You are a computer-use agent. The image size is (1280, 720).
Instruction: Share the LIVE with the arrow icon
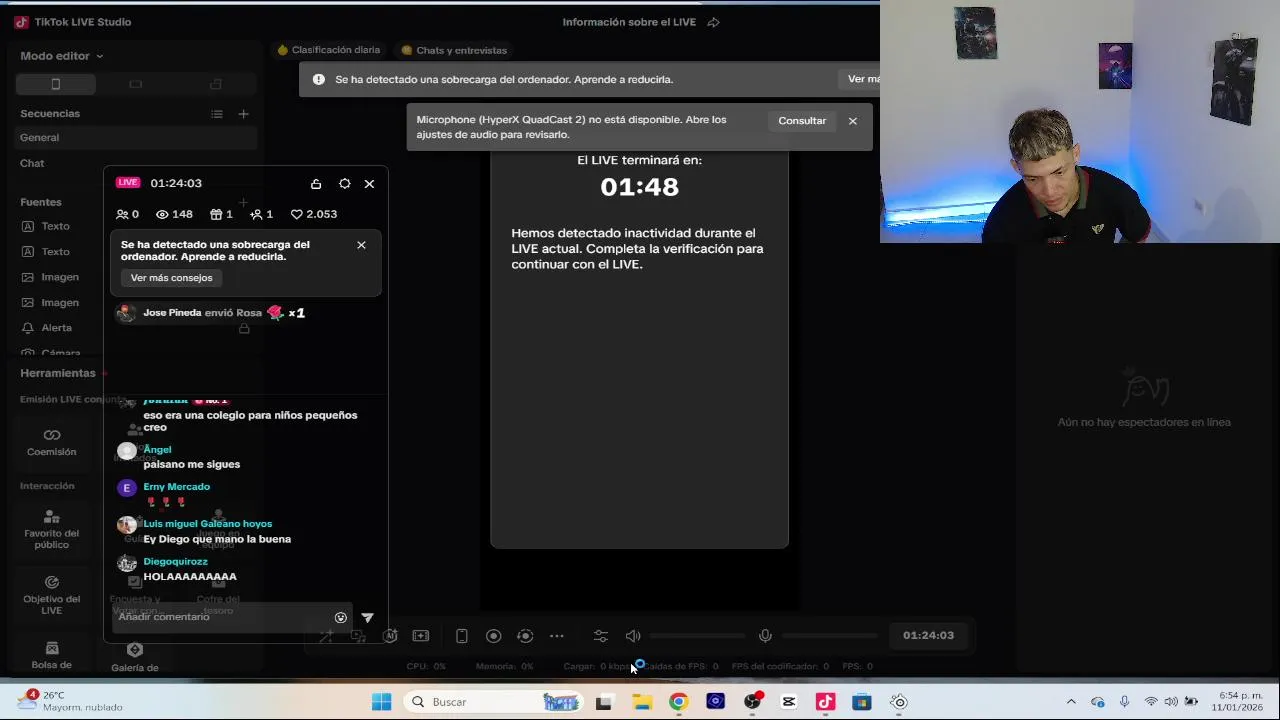click(713, 22)
